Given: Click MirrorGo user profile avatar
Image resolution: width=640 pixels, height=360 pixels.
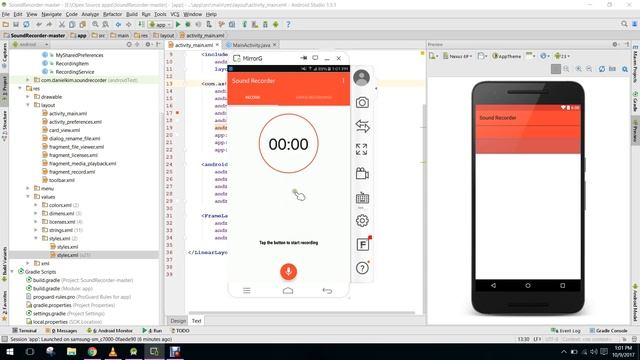Looking at the screenshot, I should (362, 78).
